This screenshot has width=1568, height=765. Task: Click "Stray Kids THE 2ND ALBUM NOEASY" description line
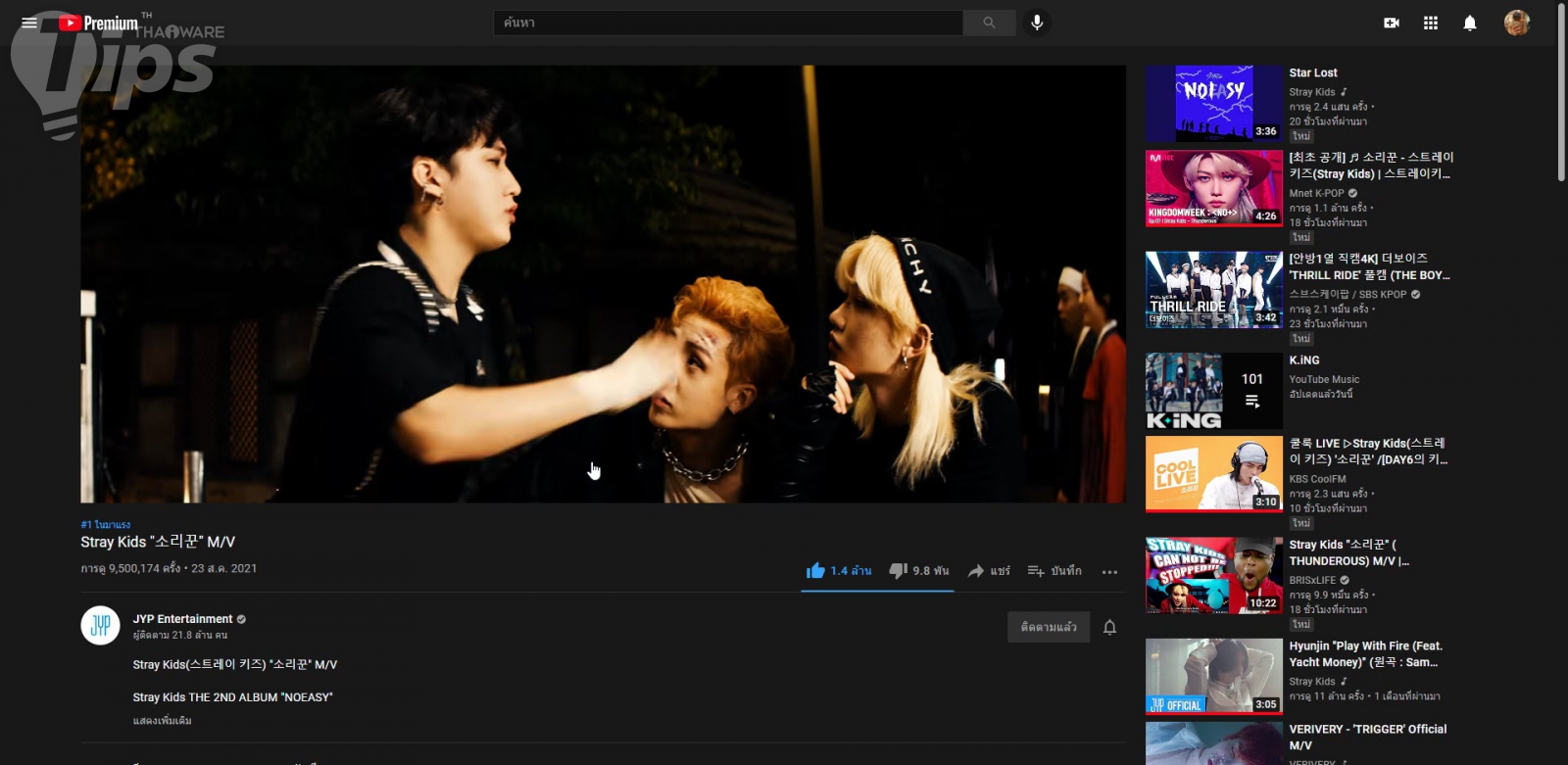(x=233, y=697)
